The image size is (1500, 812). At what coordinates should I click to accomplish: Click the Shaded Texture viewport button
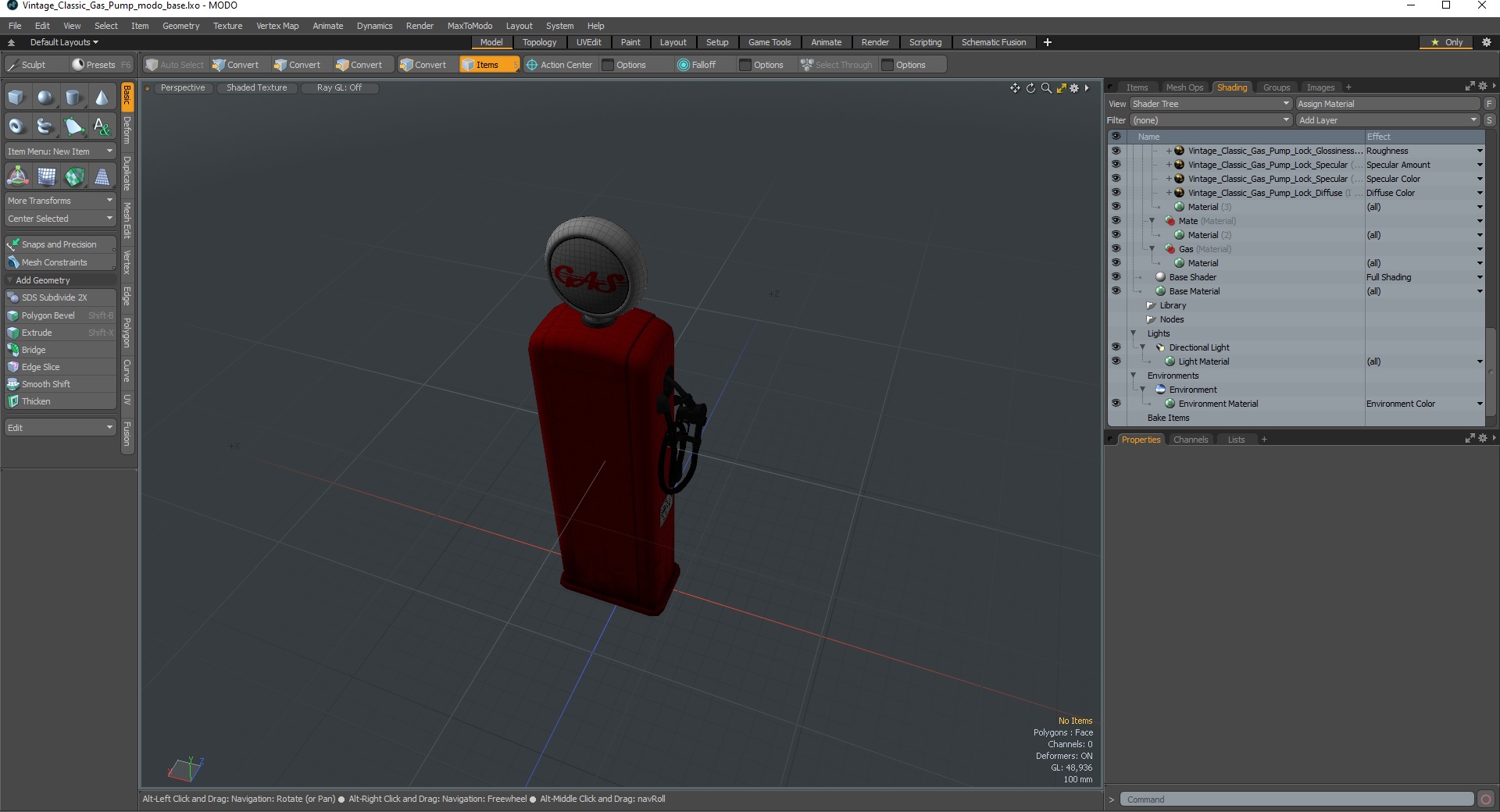pos(256,87)
